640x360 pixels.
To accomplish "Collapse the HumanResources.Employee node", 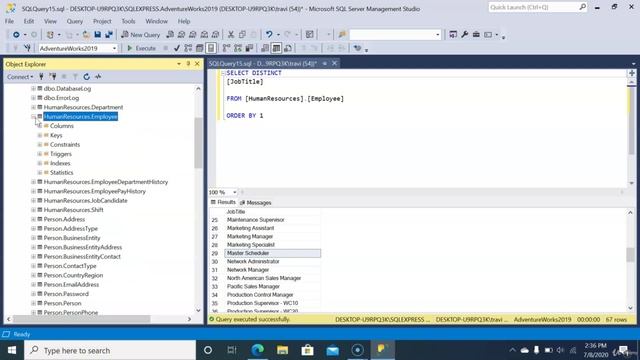I will click(x=33, y=117).
